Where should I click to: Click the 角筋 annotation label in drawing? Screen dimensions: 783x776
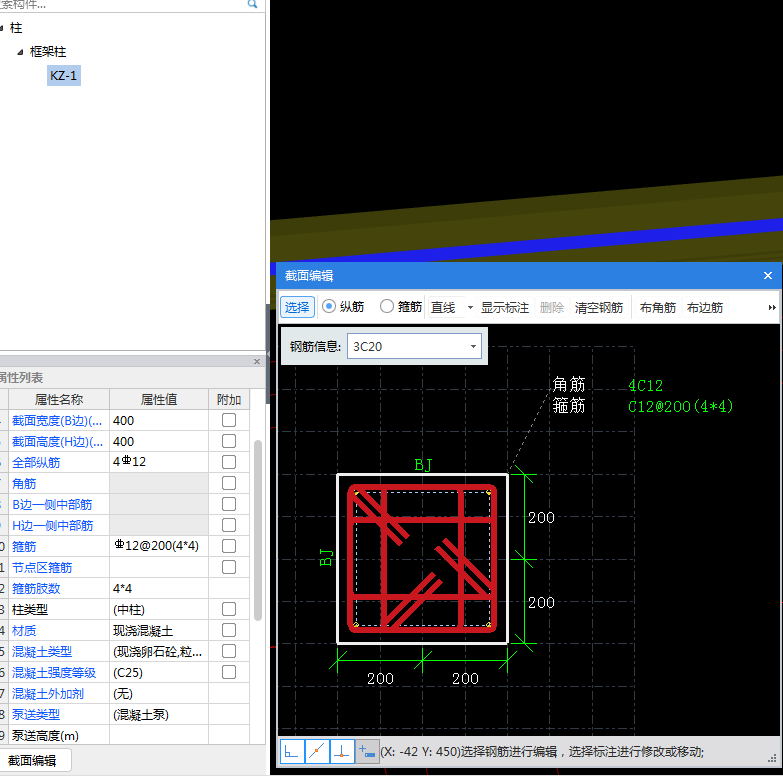[x=568, y=385]
